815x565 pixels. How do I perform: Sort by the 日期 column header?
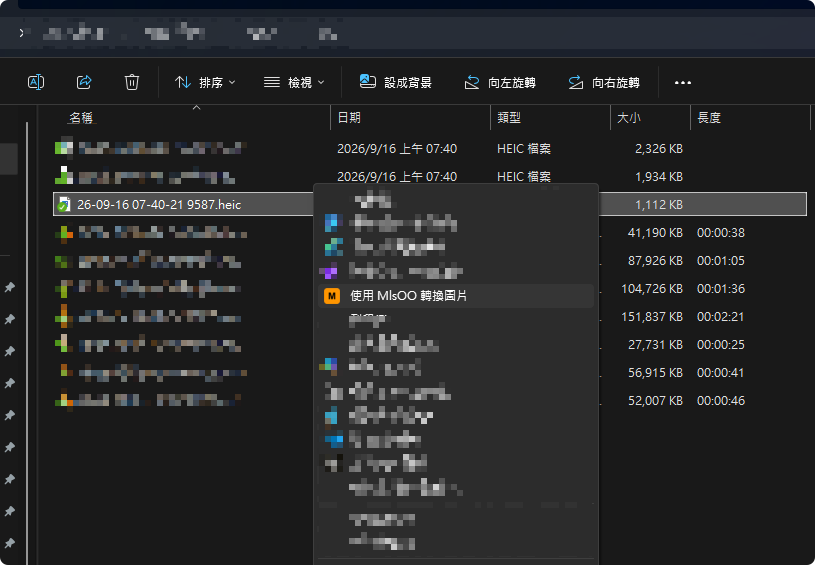pos(349,117)
